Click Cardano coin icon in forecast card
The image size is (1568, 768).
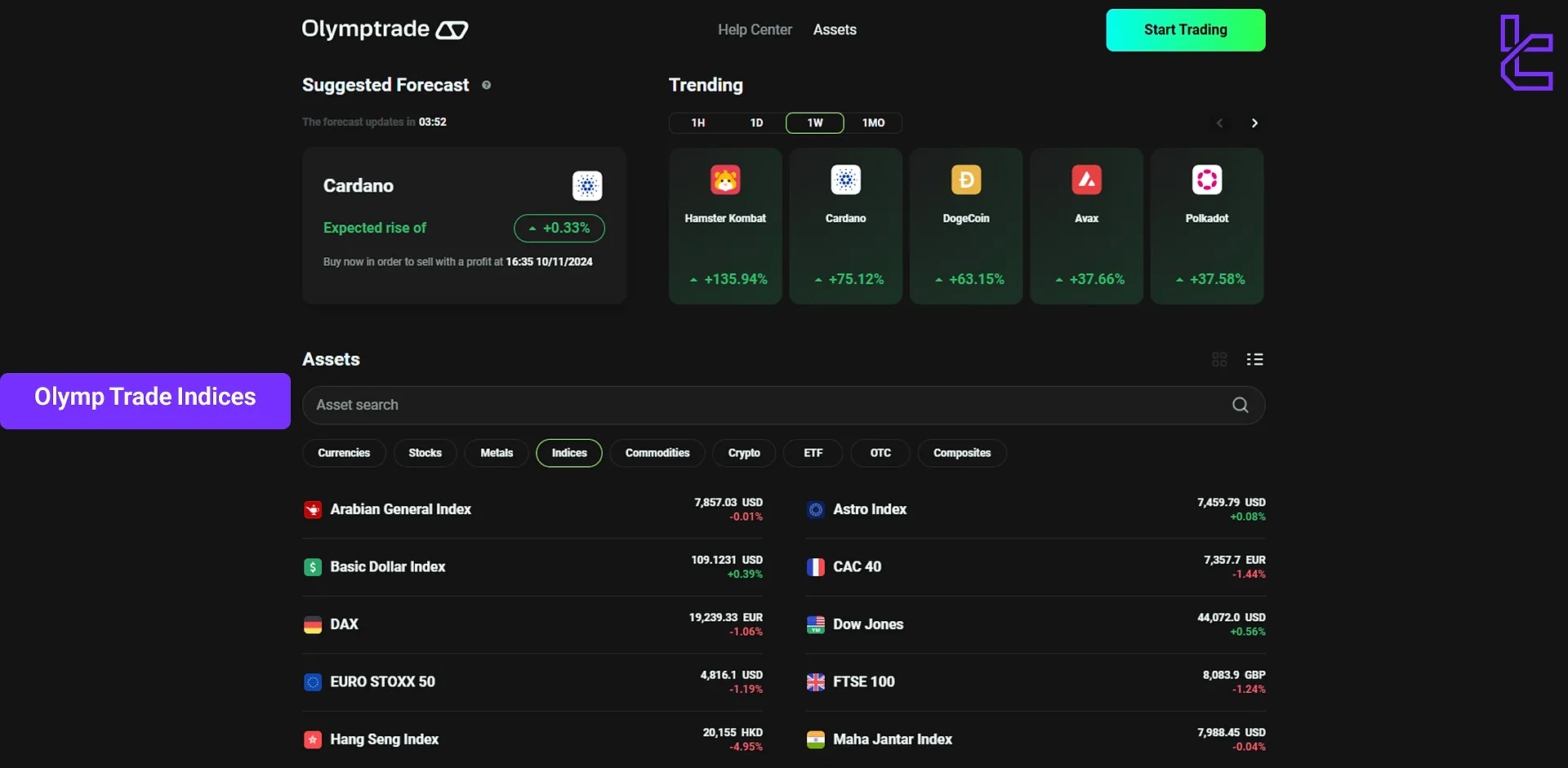pyautogui.click(x=587, y=186)
